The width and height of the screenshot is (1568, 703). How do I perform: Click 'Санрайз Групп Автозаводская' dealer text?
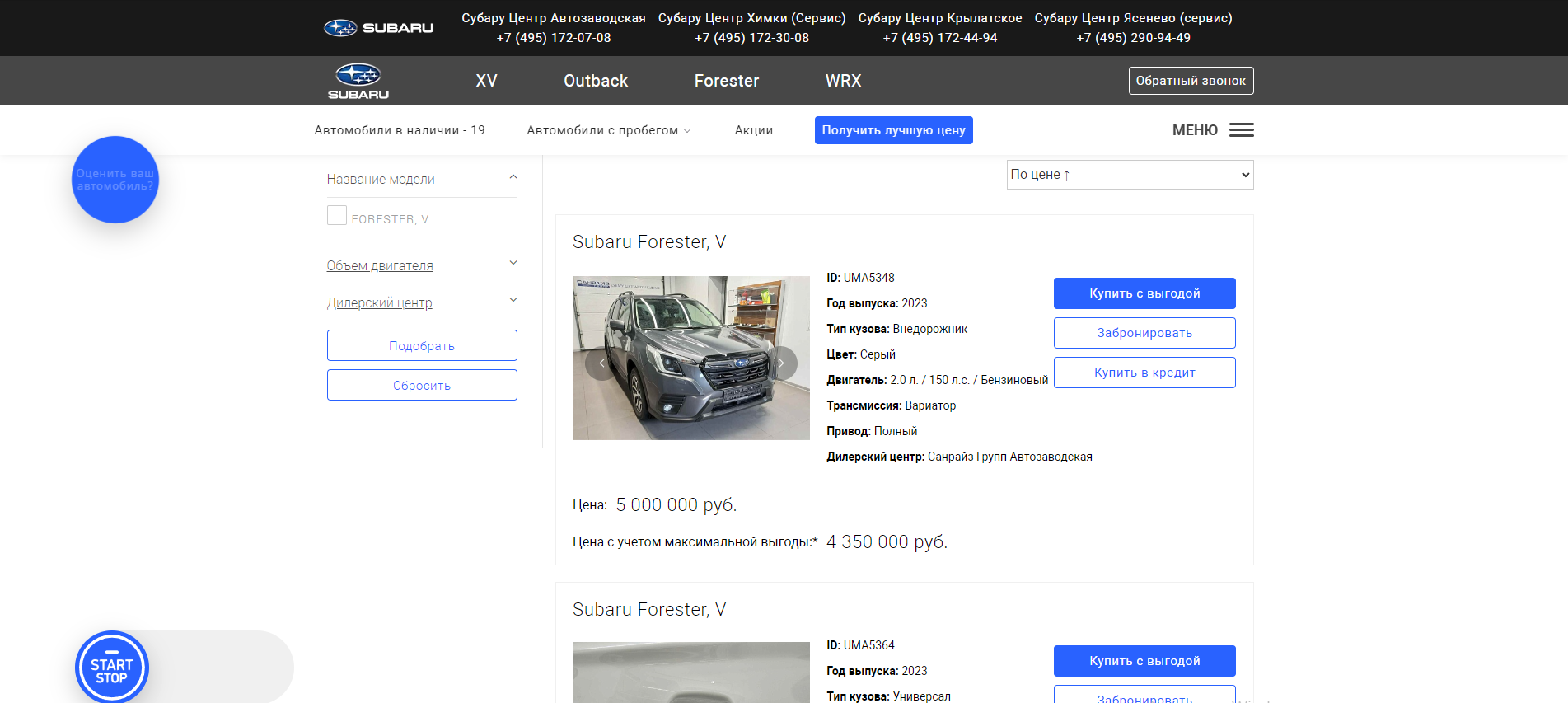coord(1010,457)
